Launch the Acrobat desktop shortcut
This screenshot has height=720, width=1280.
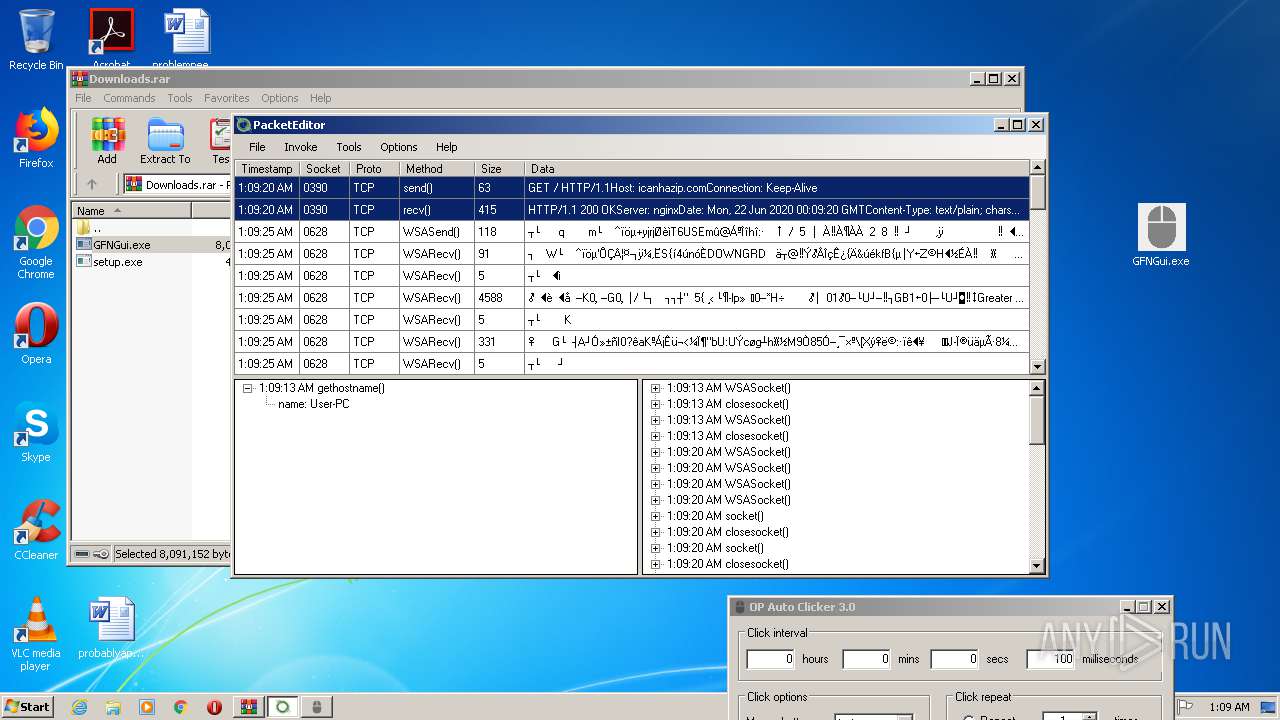tap(111, 38)
